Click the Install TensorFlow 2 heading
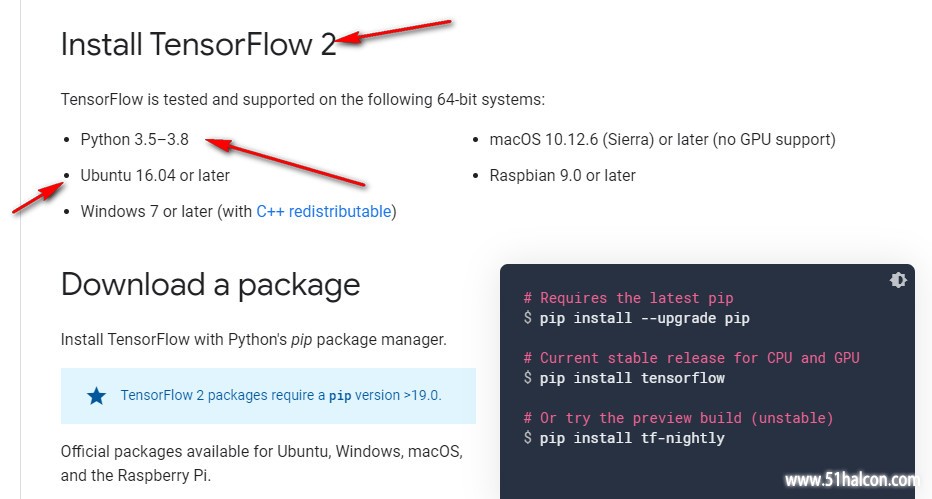The width and height of the screenshot is (932, 499). point(199,45)
